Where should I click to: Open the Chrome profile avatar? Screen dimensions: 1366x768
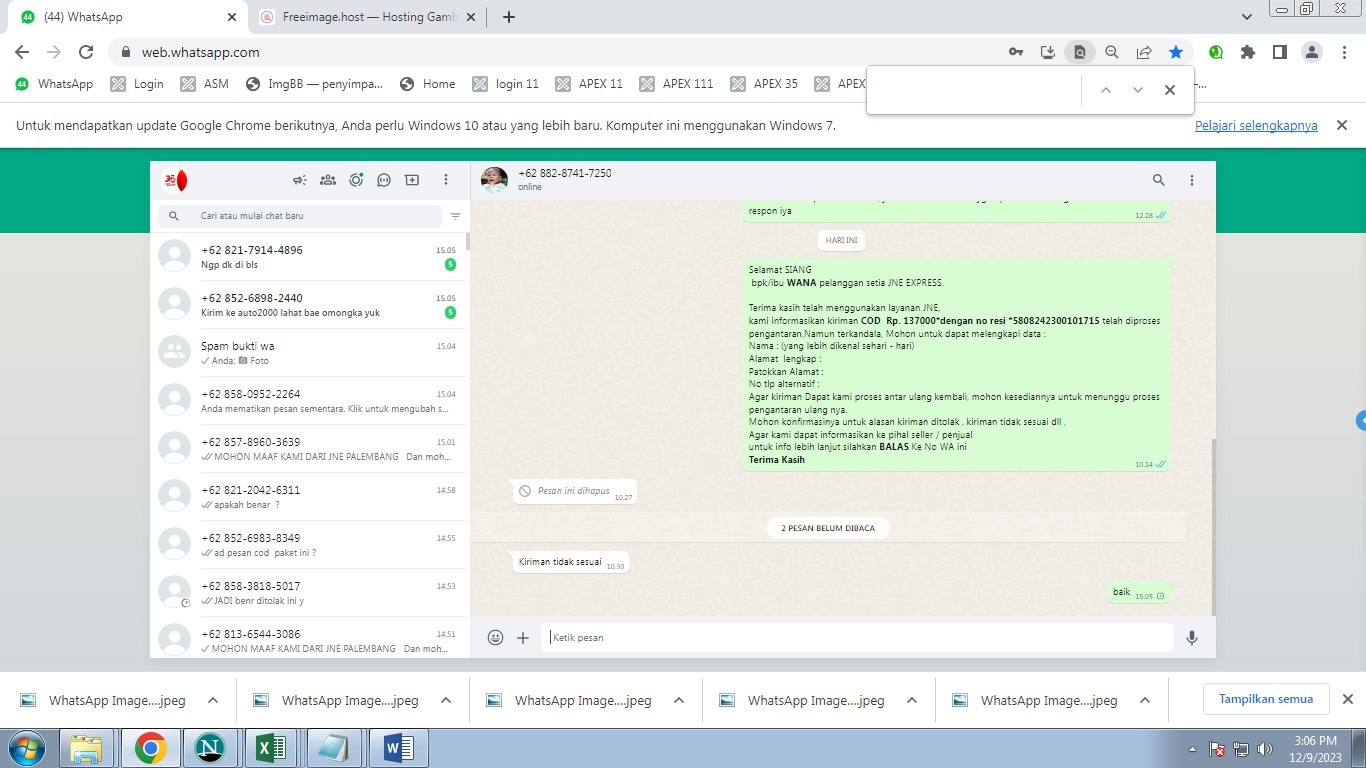pos(1312,52)
